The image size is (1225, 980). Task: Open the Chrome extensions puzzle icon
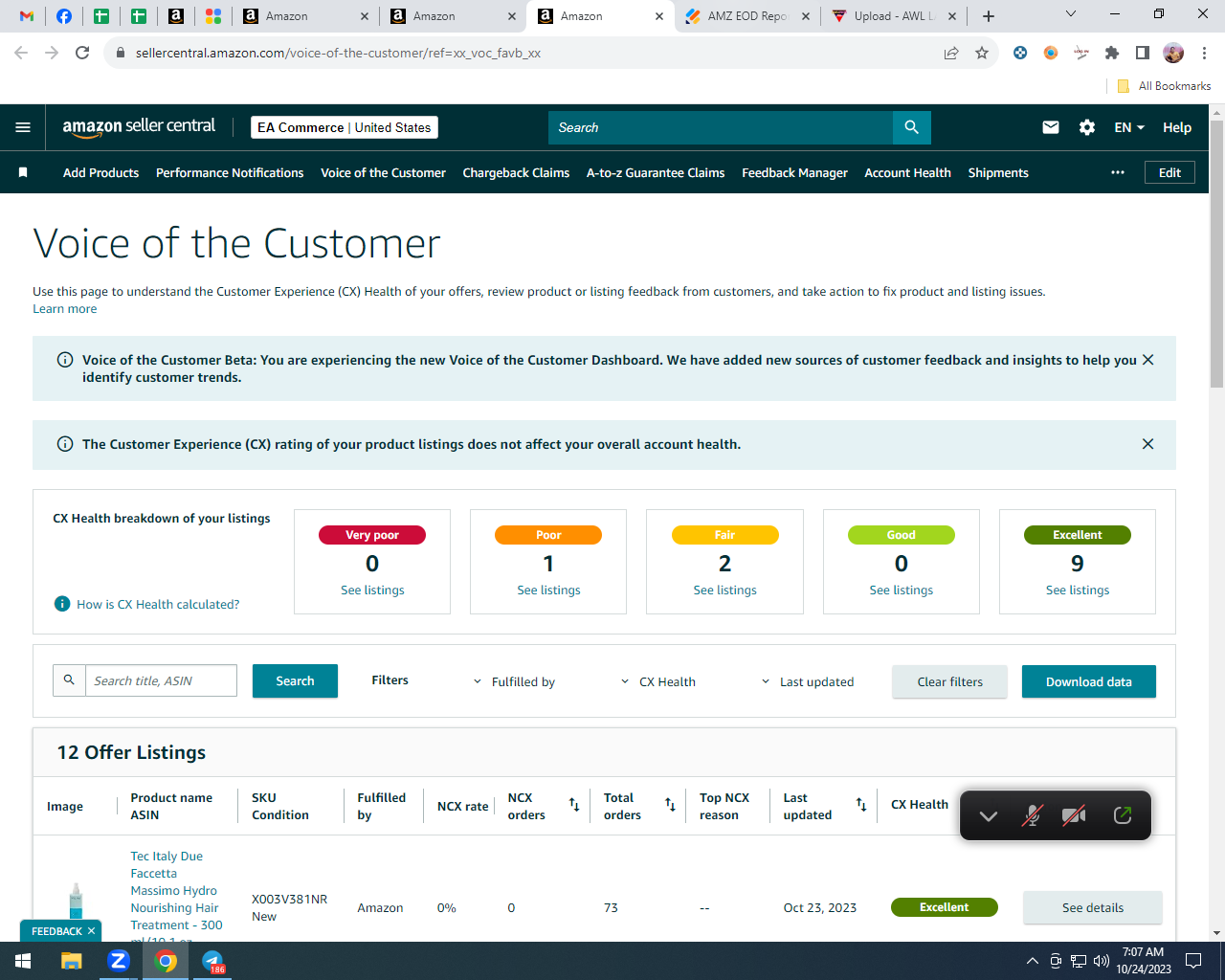tap(1112, 53)
